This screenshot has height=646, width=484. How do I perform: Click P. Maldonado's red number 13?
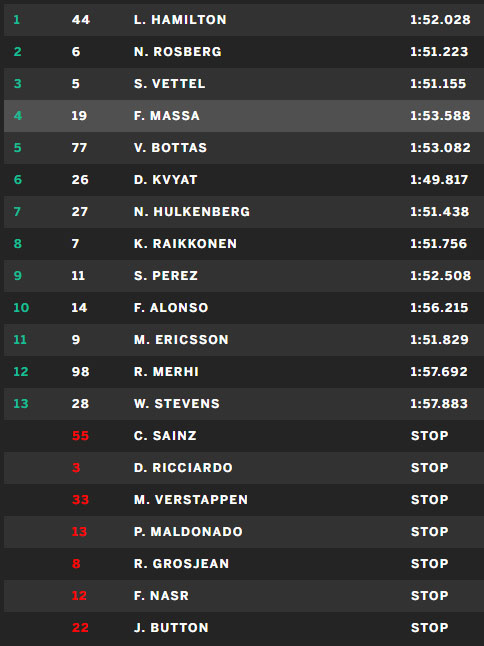(79, 531)
